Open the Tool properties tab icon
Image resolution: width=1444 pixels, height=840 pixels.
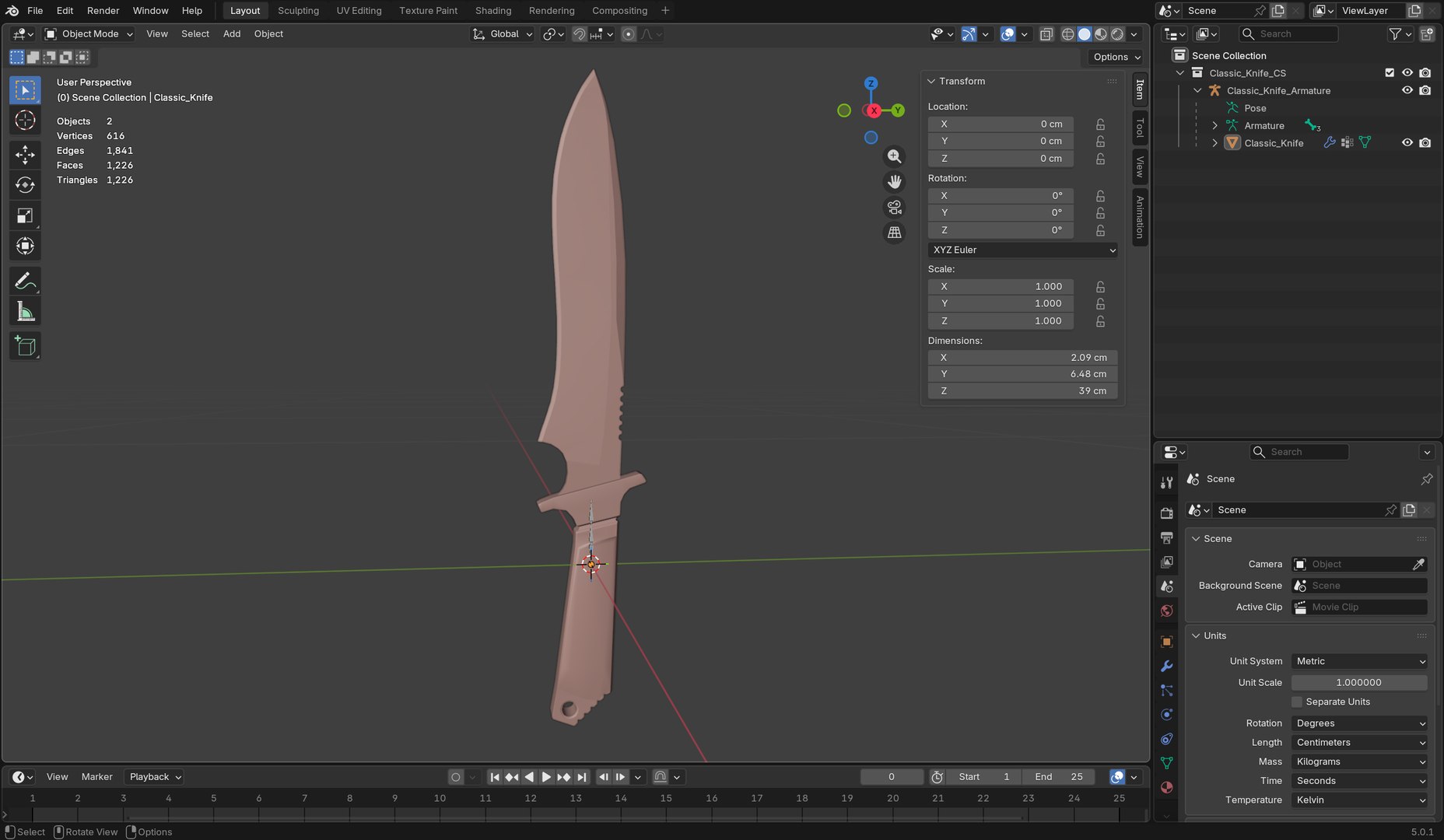tap(1166, 483)
